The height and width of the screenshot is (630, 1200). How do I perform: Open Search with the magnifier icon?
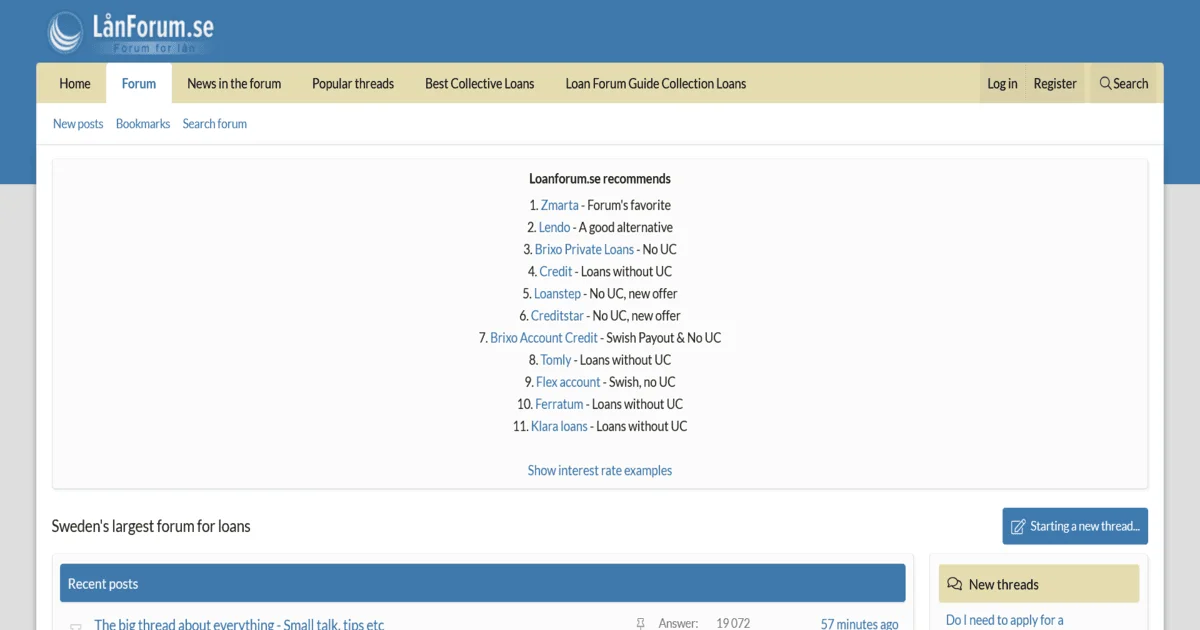click(x=1124, y=84)
